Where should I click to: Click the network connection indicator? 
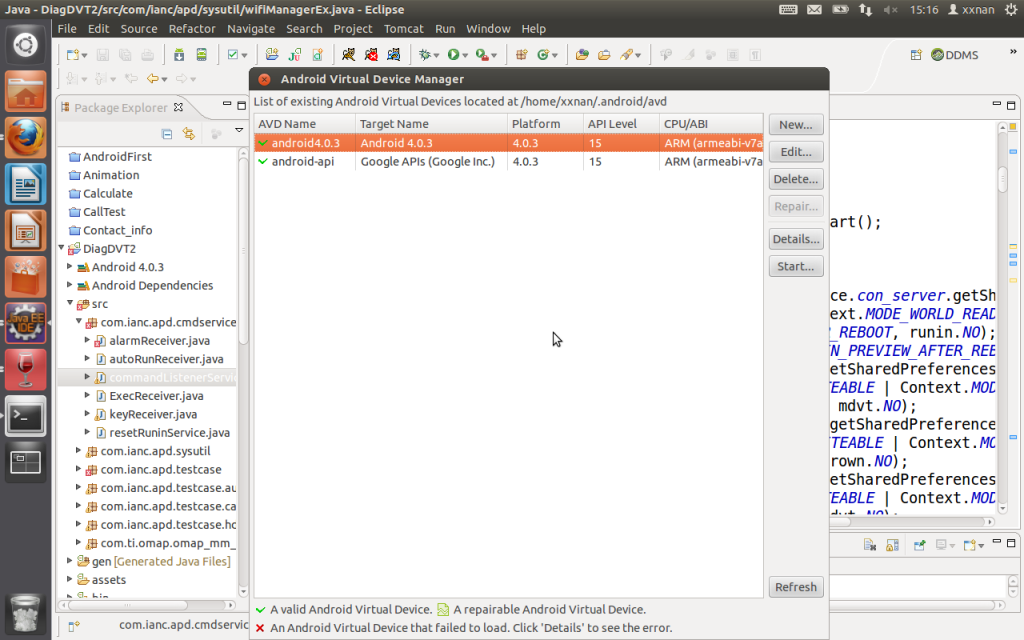865,9
